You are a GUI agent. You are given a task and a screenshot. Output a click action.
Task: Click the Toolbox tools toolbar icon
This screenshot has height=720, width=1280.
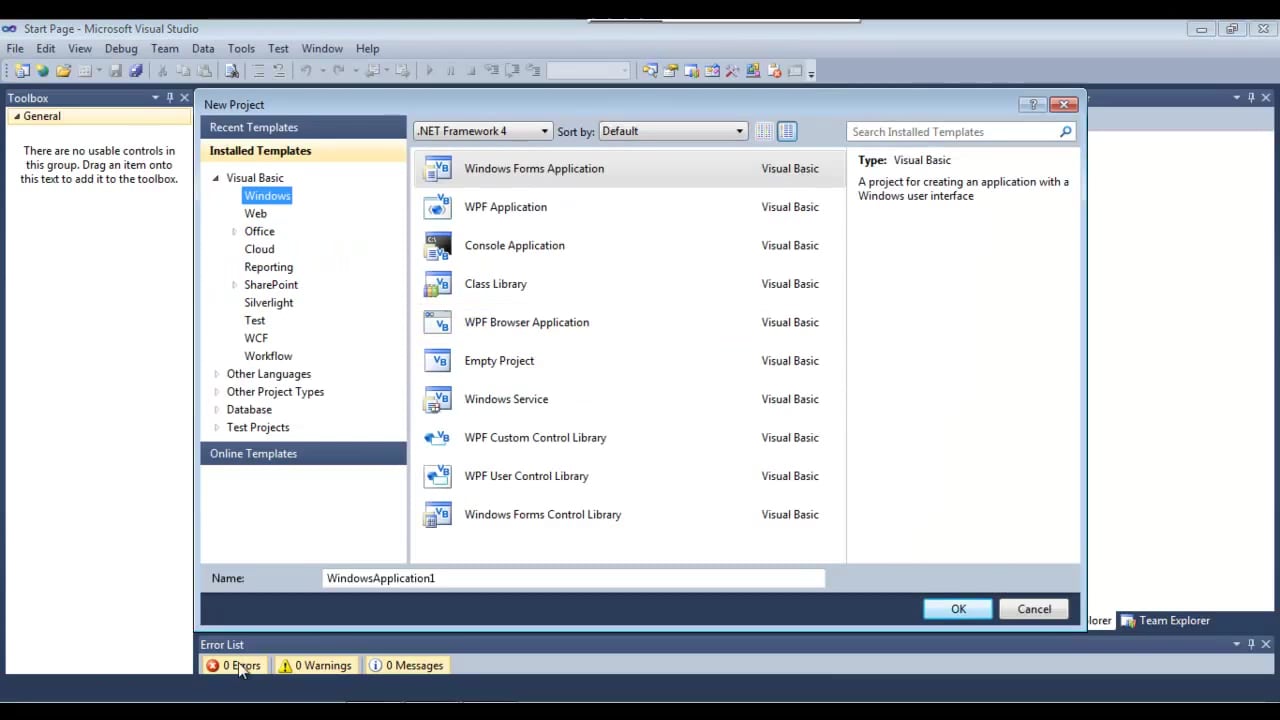(731, 71)
